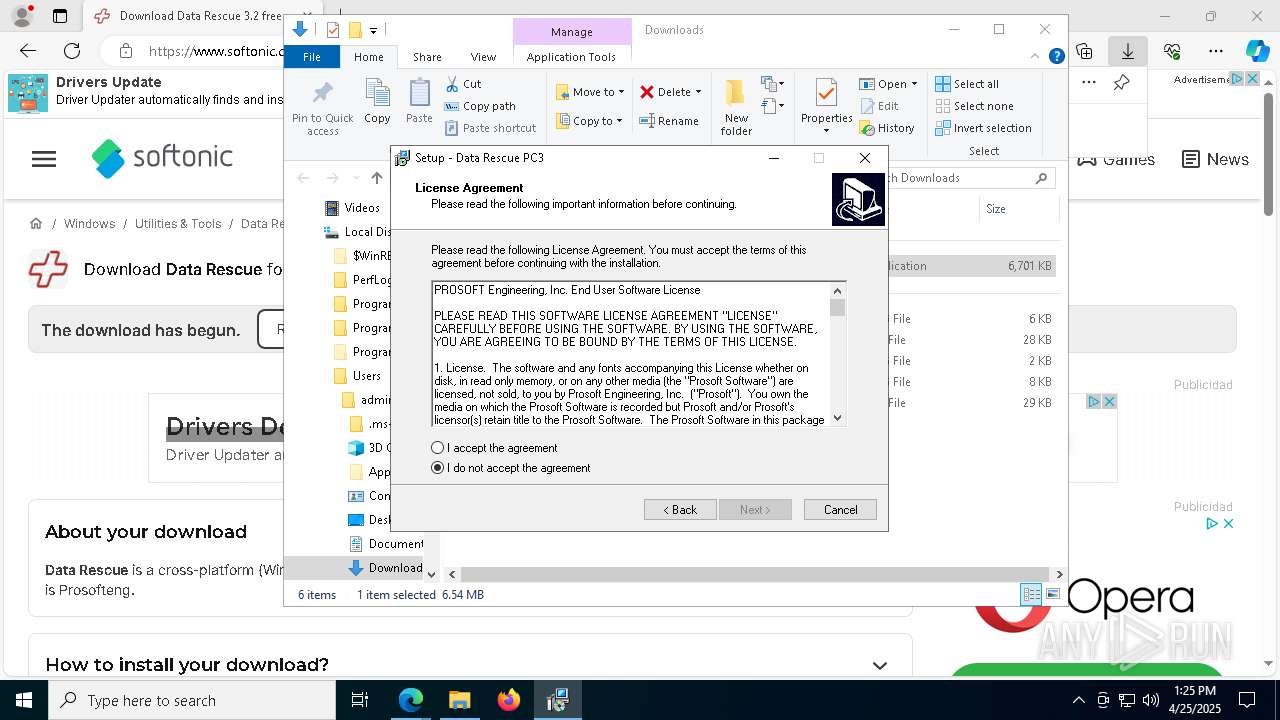Click Paste shortcut in the ribbon
Screen dimensions: 1280x720
pyautogui.click(x=491, y=128)
